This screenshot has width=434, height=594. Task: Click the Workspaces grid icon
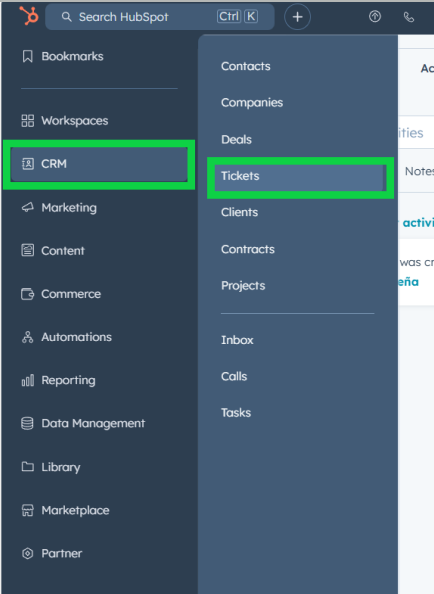(x=27, y=121)
